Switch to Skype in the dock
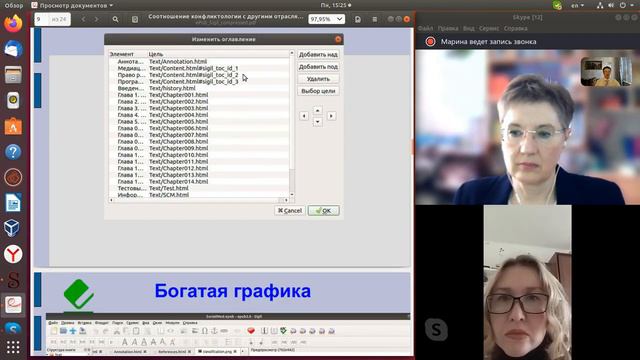Image resolution: width=640 pixels, height=360 pixels. (x=13, y=329)
